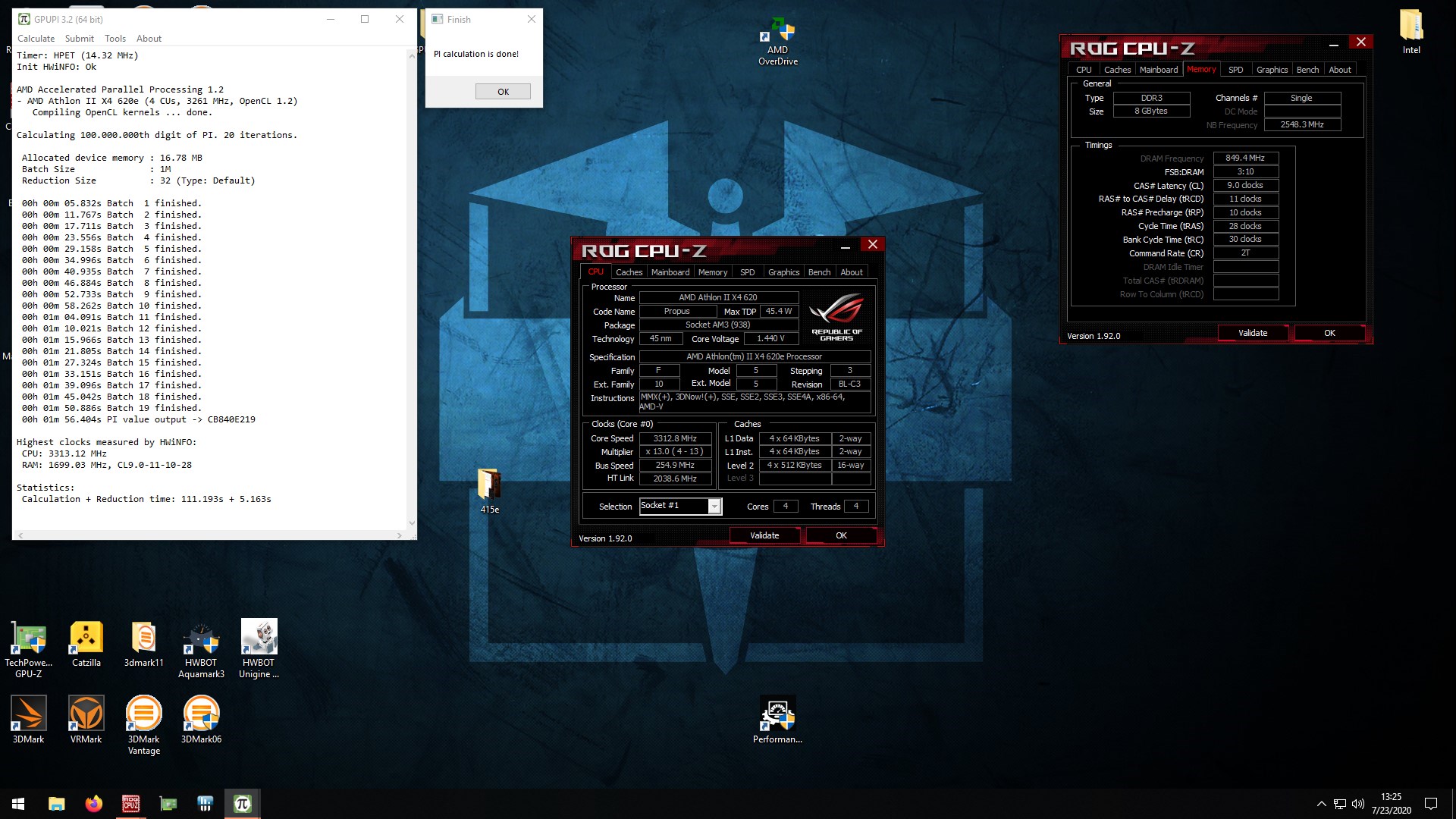Viewport: 1456px width, 819px height.
Task: Open the VRMark desktop icon
Action: click(x=86, y=720)
